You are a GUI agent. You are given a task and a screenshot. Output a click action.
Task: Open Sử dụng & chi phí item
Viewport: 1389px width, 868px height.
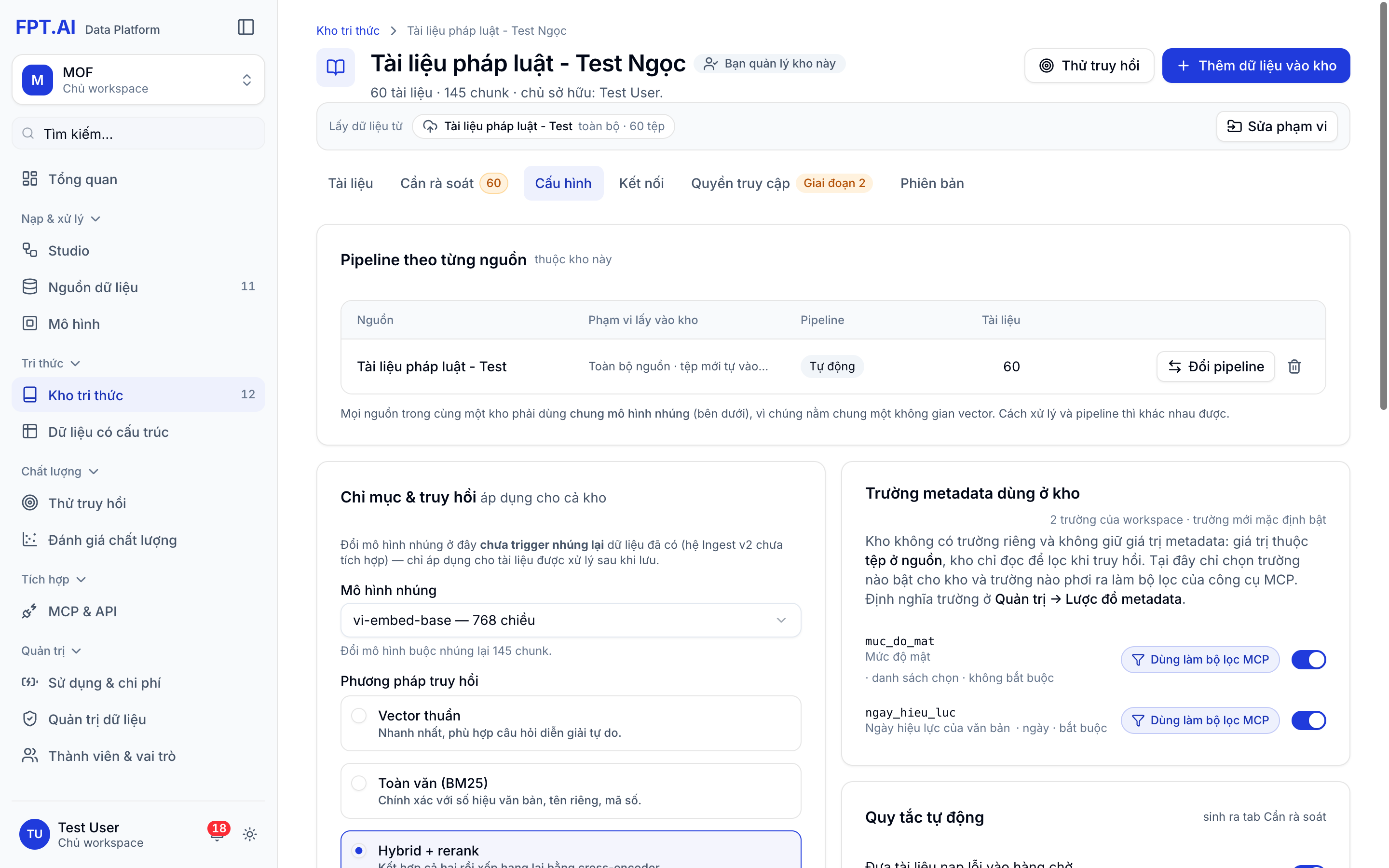(138, 682)
